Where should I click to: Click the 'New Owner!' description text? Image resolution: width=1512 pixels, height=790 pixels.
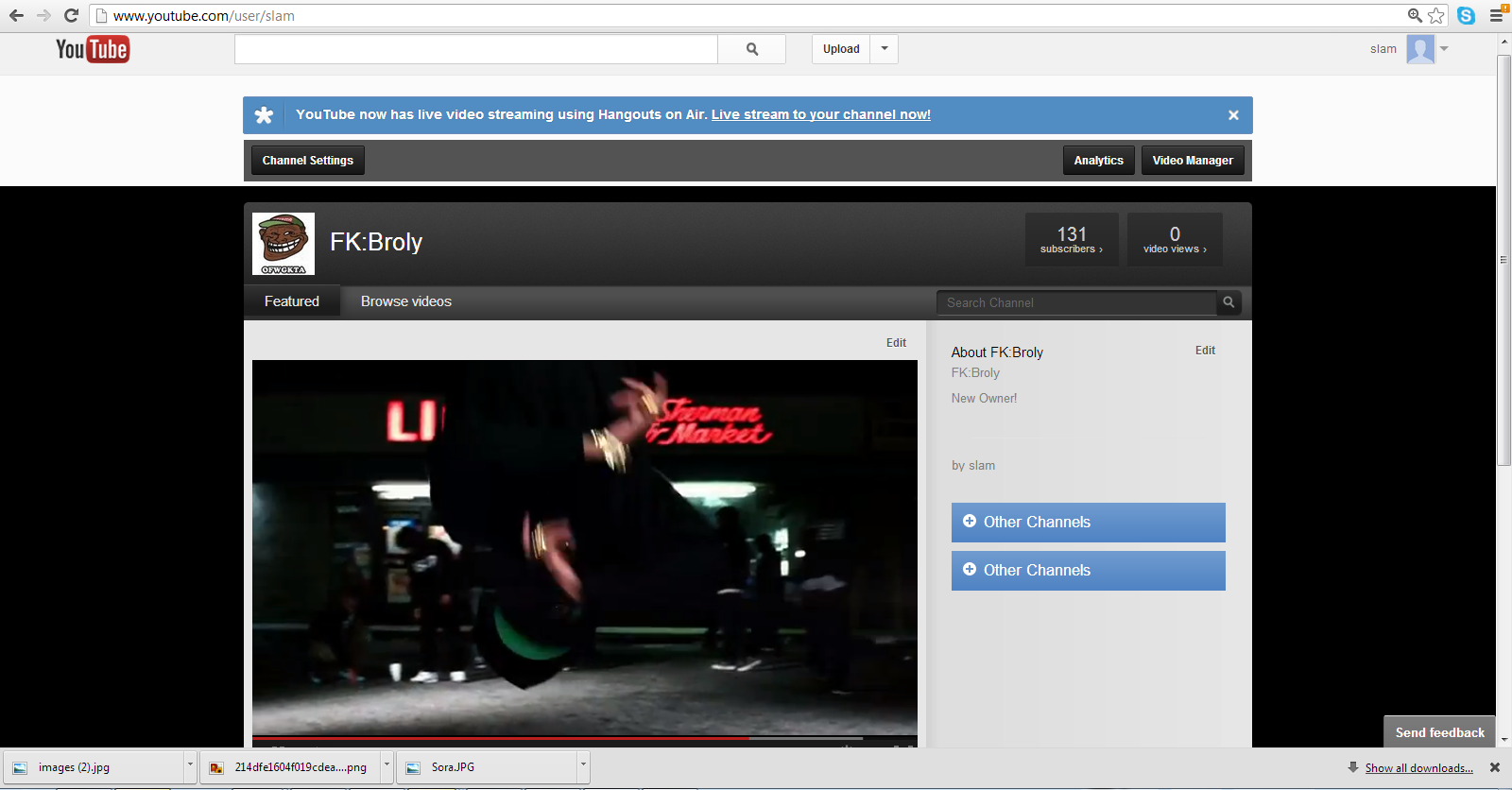(985, 399)
